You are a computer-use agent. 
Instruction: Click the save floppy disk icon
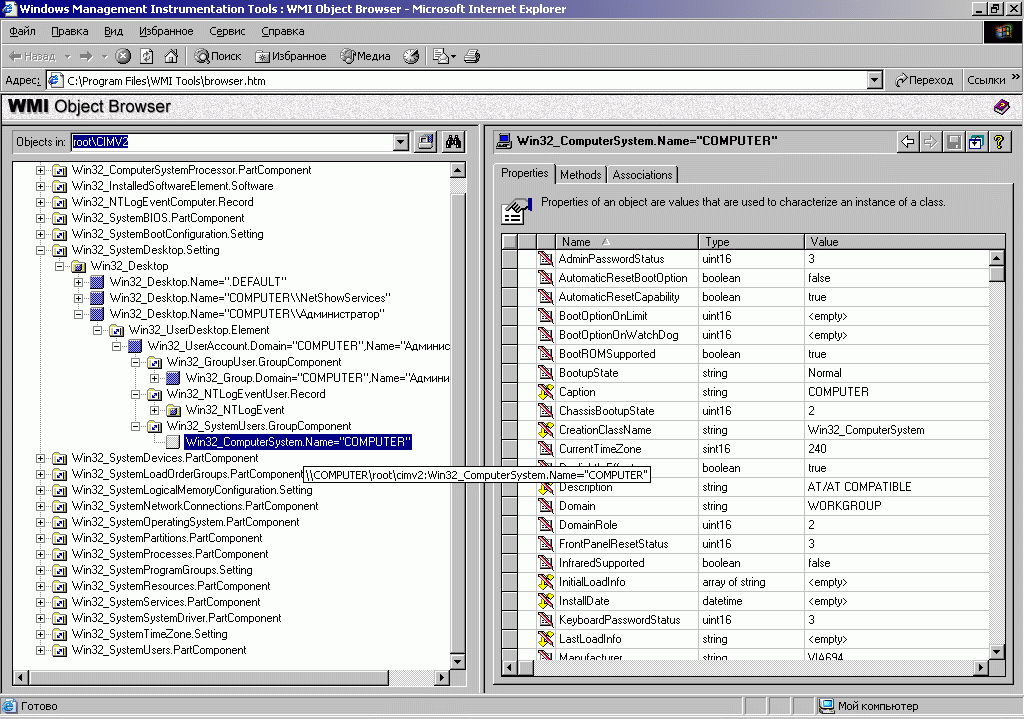953,142
